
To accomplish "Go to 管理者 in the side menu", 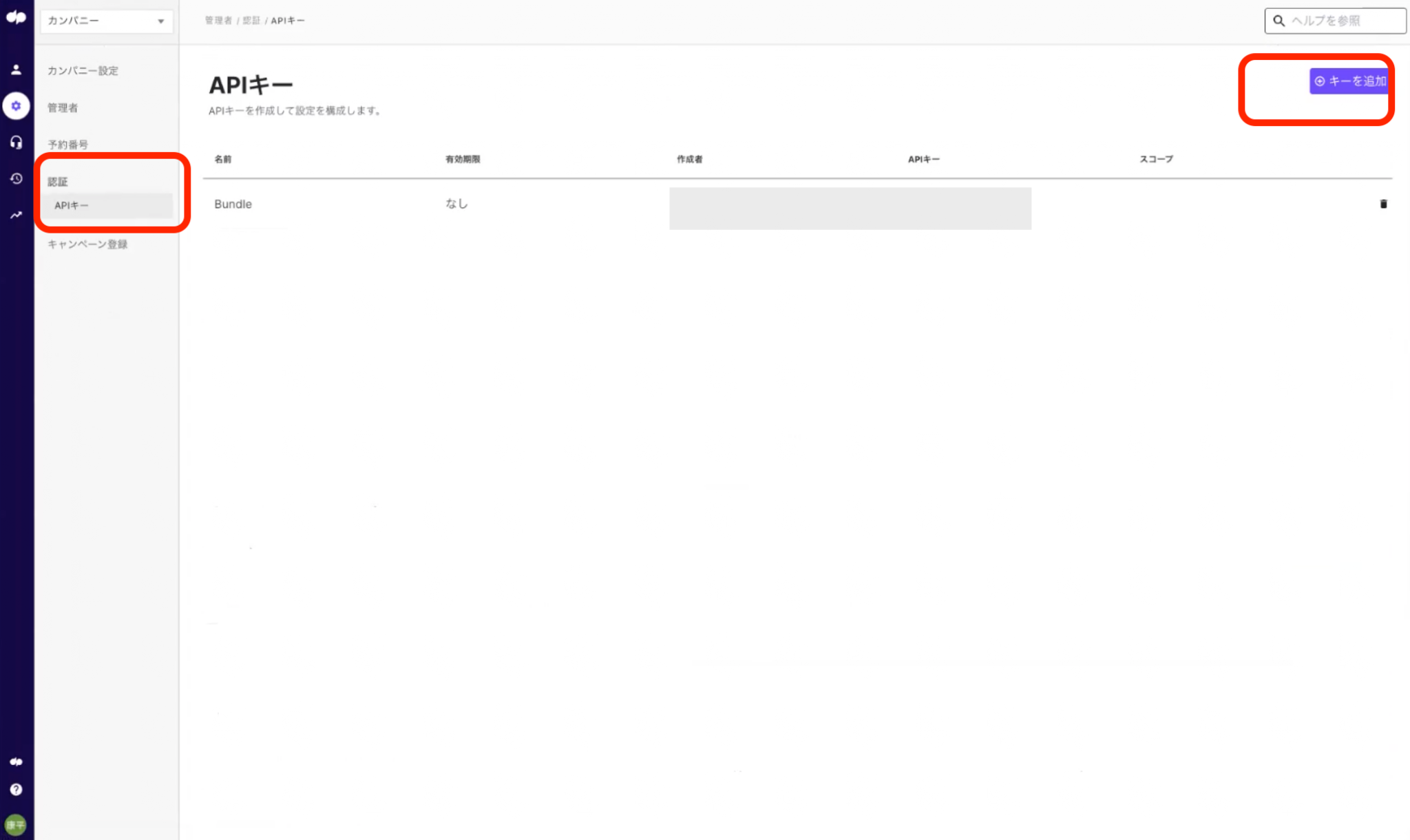I will (x=63, y=108).
